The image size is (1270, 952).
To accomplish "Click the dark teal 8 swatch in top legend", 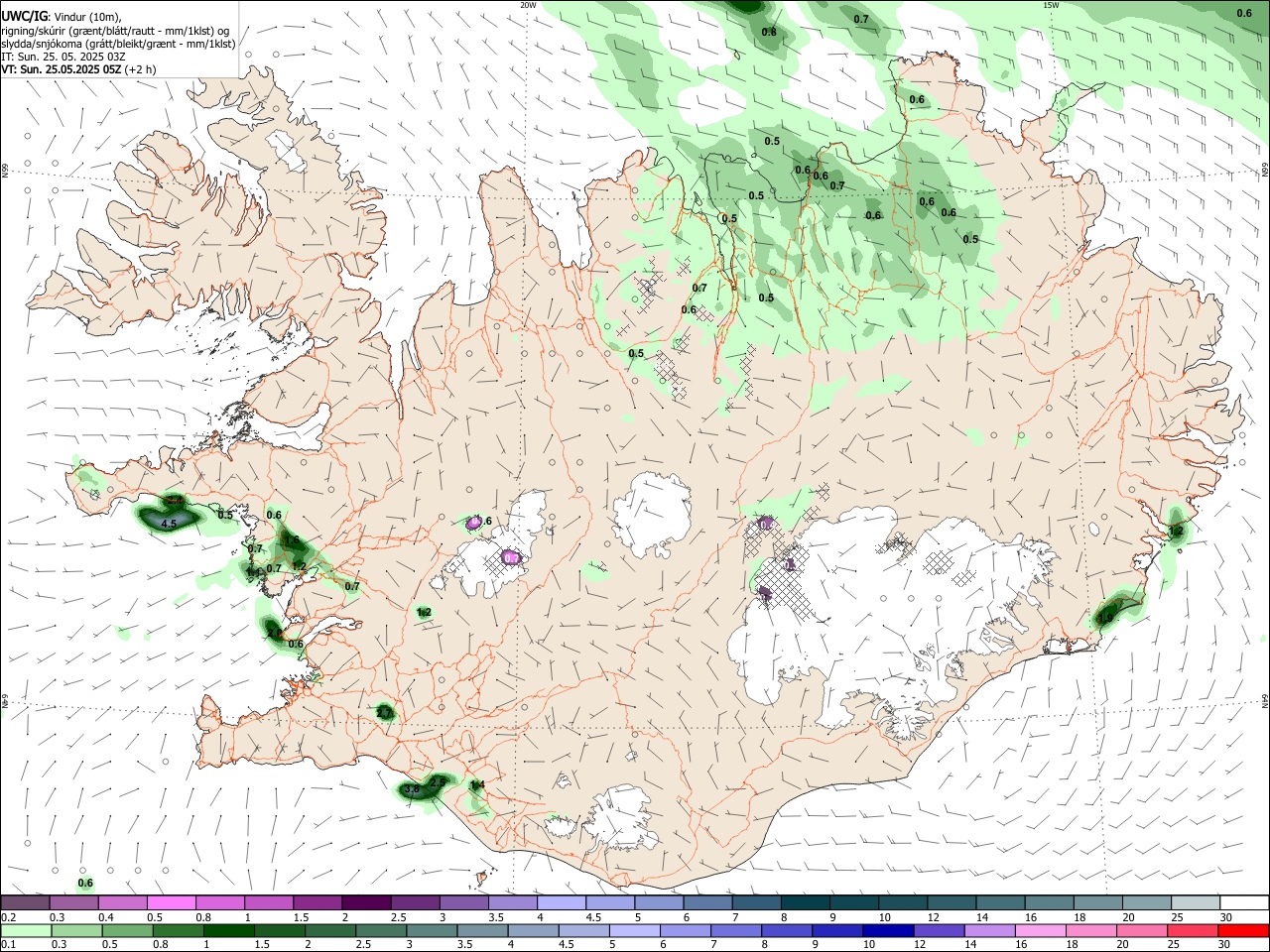I will (806, 902).
